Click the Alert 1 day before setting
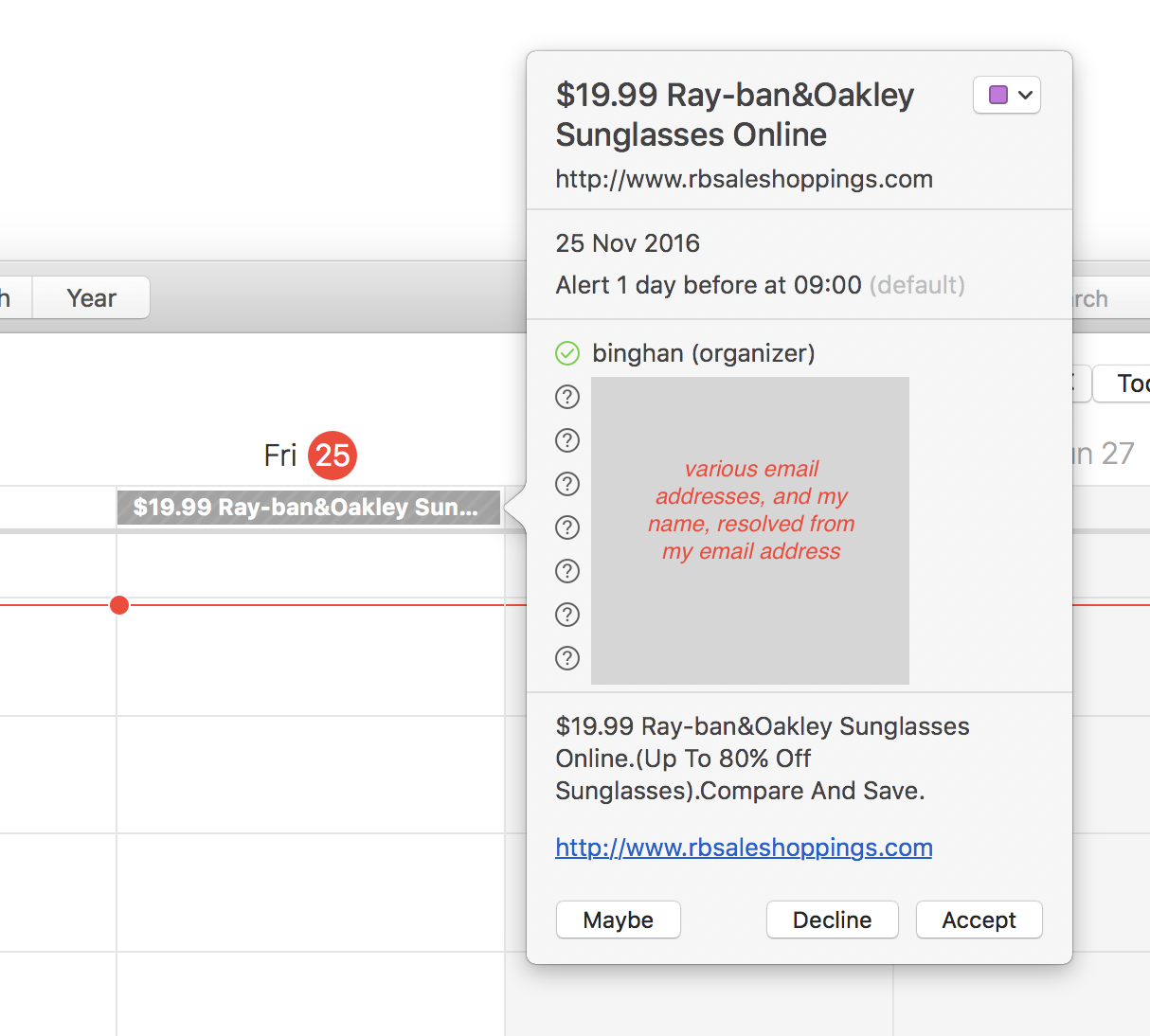Screen dimensions: 1150x1036 pyautogui.click(x=708, y=285)
